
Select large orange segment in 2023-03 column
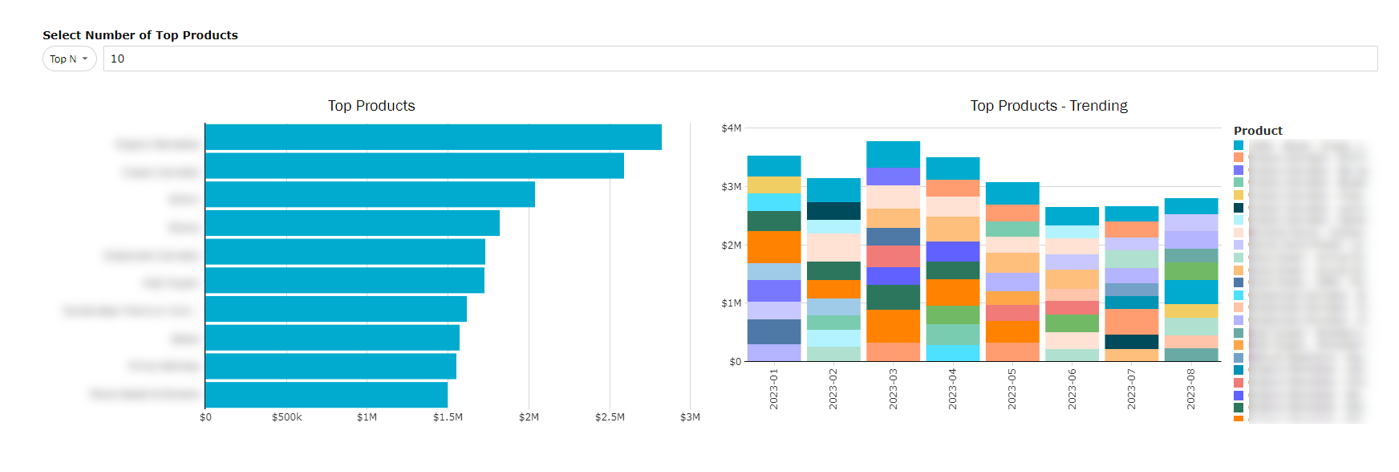pyautogui.click(x=893, y=326)
